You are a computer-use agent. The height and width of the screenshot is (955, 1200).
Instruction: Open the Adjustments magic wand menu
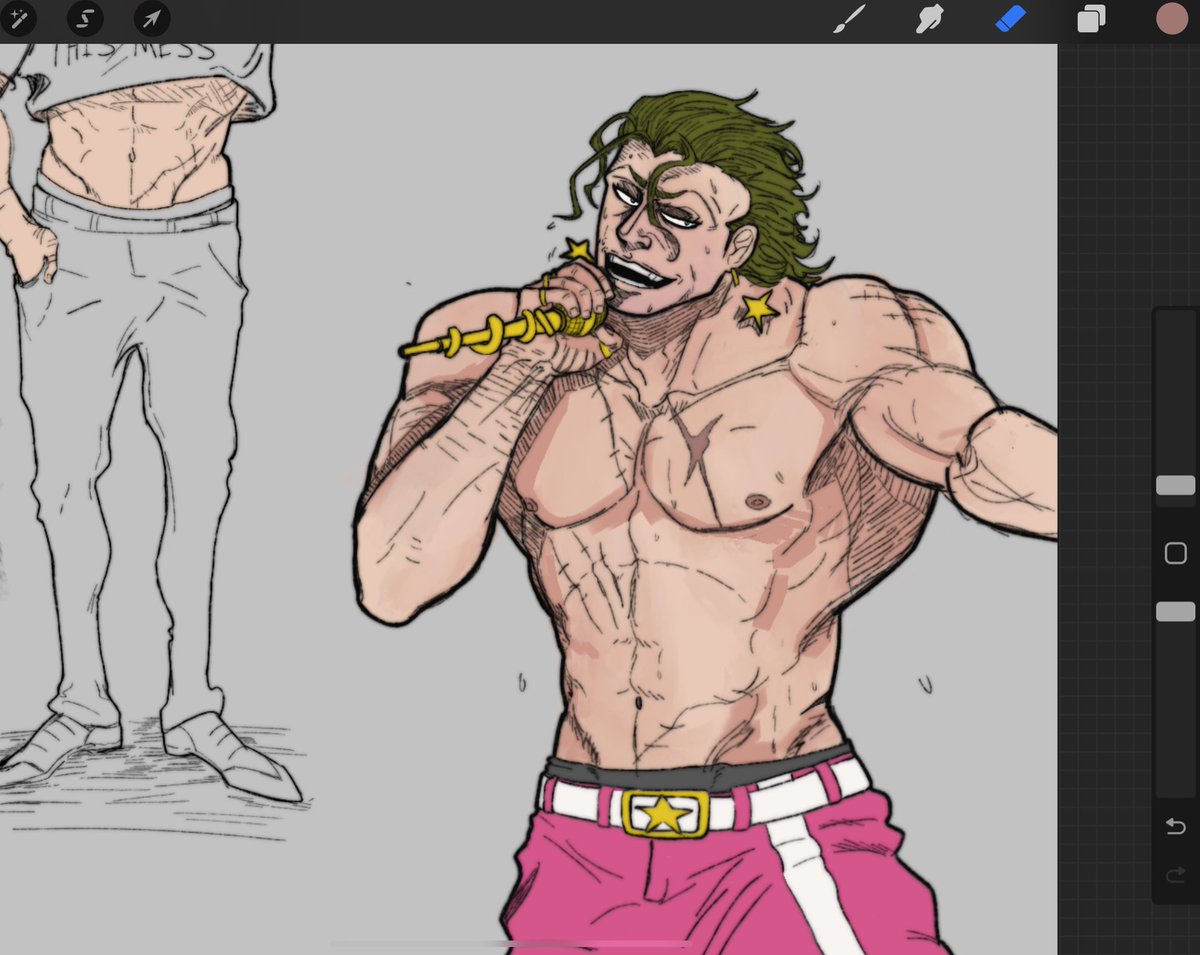click(x=19, y=18)
